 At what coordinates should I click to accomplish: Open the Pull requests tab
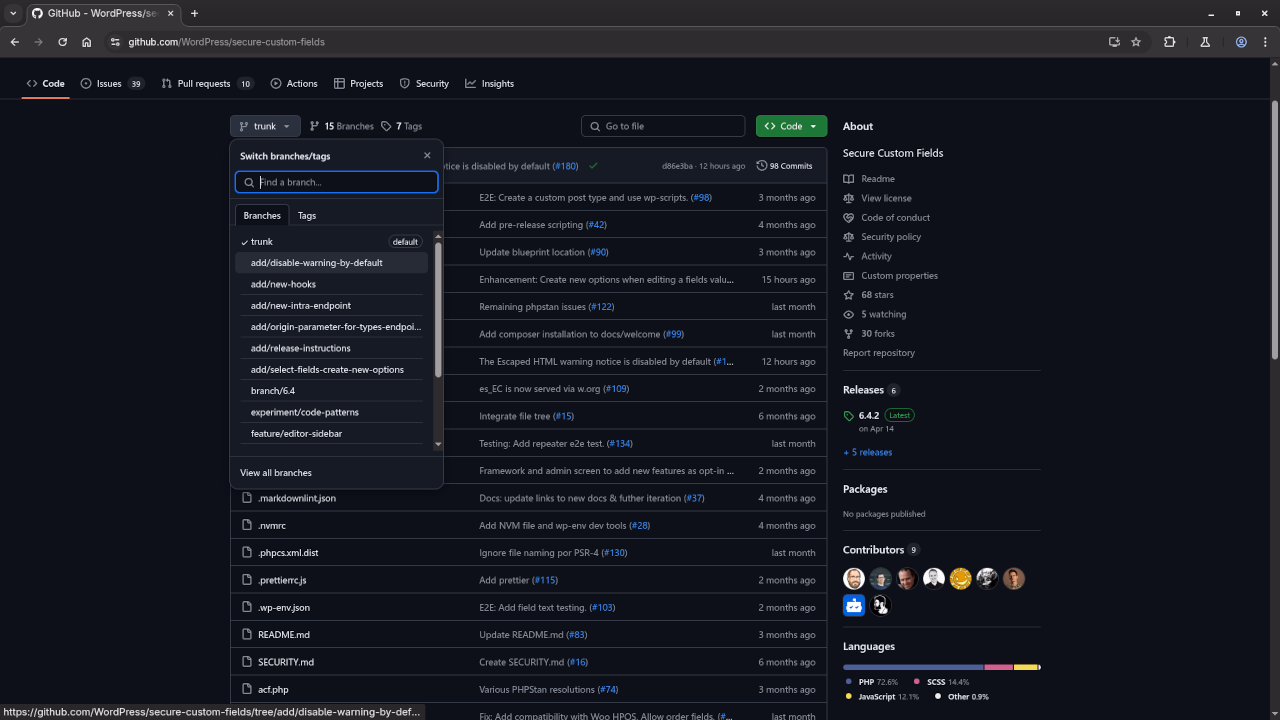coord(207,84)
